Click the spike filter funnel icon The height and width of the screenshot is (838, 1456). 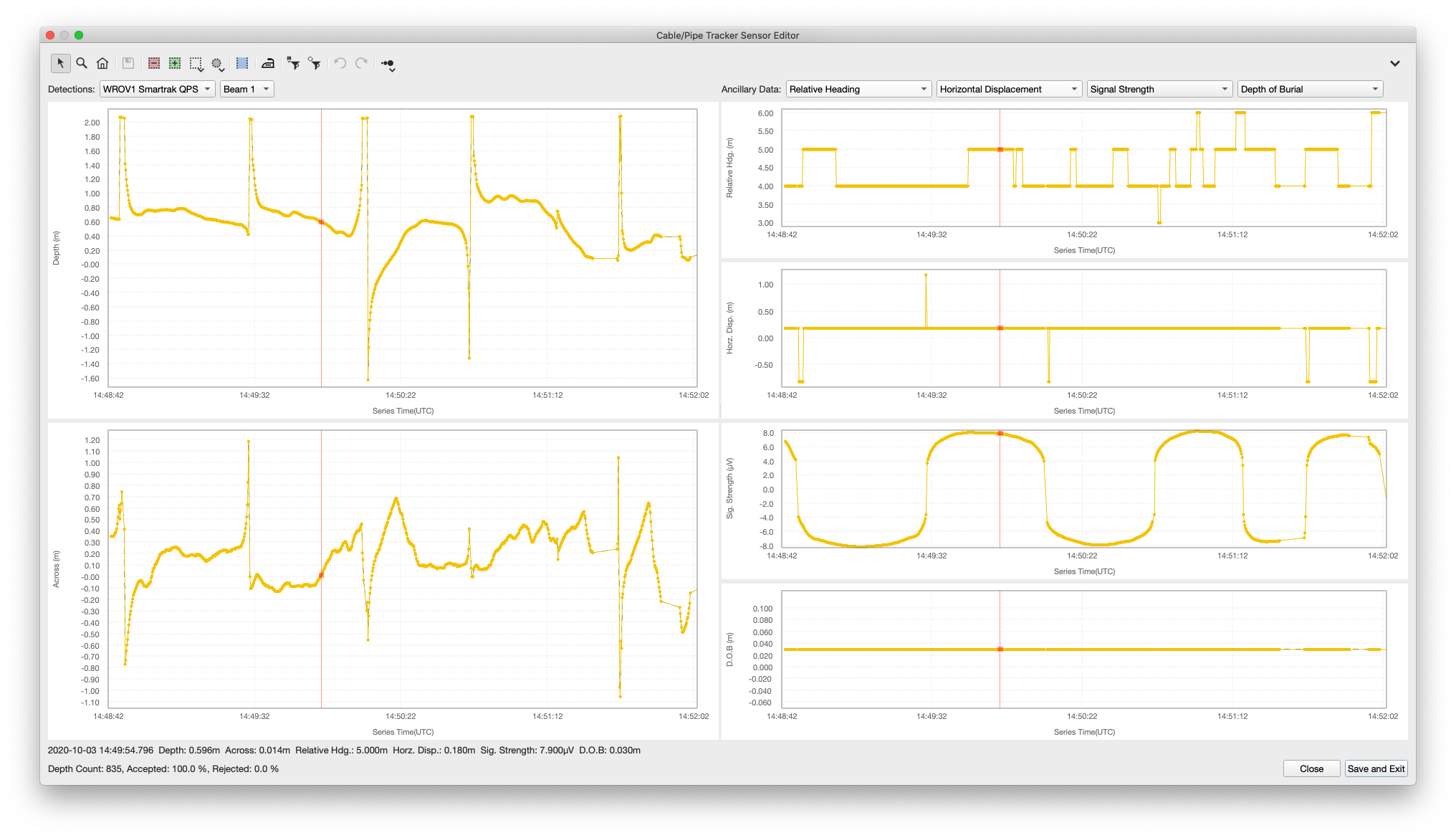[x=293, y=64]
